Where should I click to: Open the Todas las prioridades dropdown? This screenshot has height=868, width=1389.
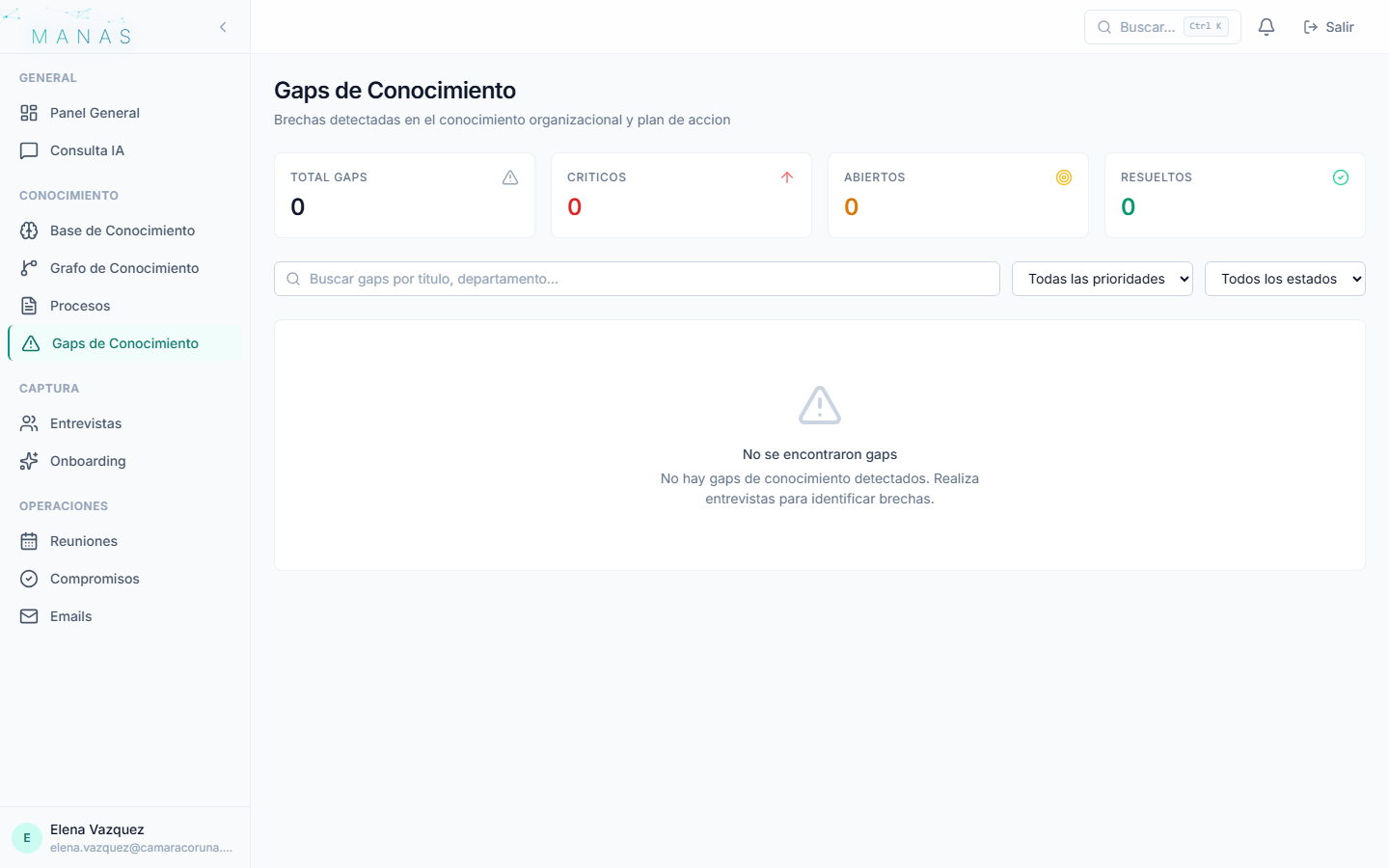click(x=1103, y=279)
